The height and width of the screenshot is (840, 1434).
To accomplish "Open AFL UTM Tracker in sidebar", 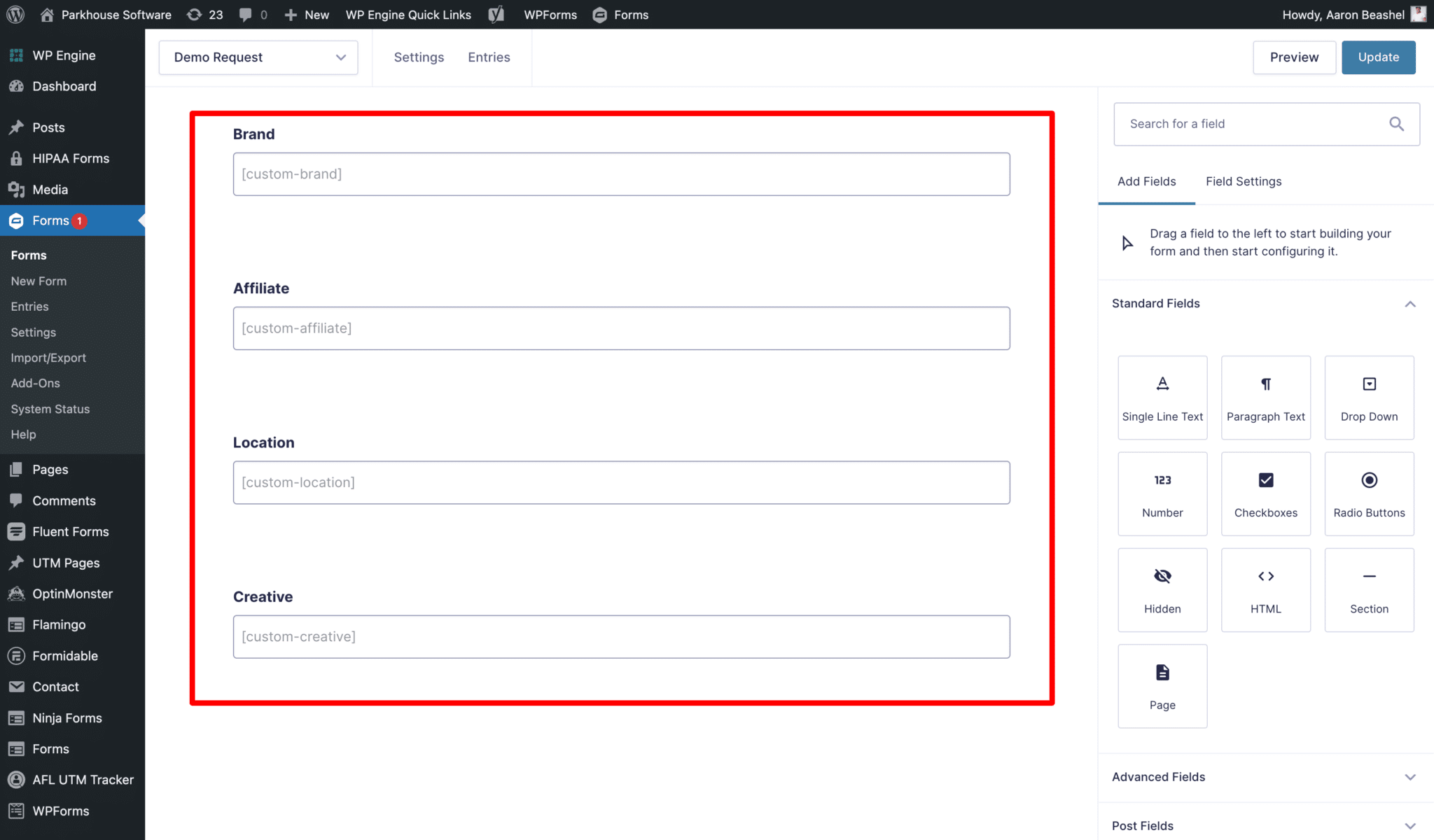I will [x=83, y=780].
